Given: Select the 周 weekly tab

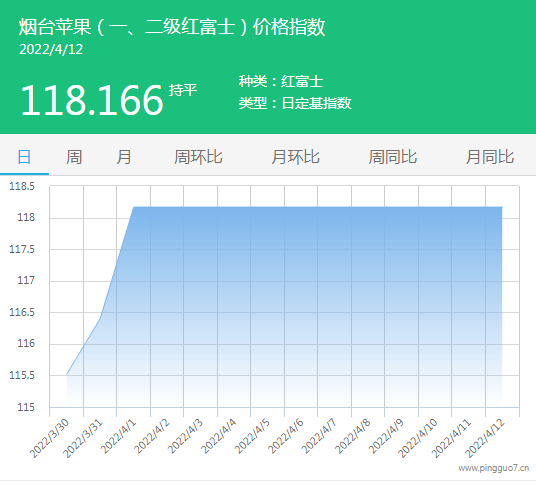Looking at the screenshot, I should point(74,157).
